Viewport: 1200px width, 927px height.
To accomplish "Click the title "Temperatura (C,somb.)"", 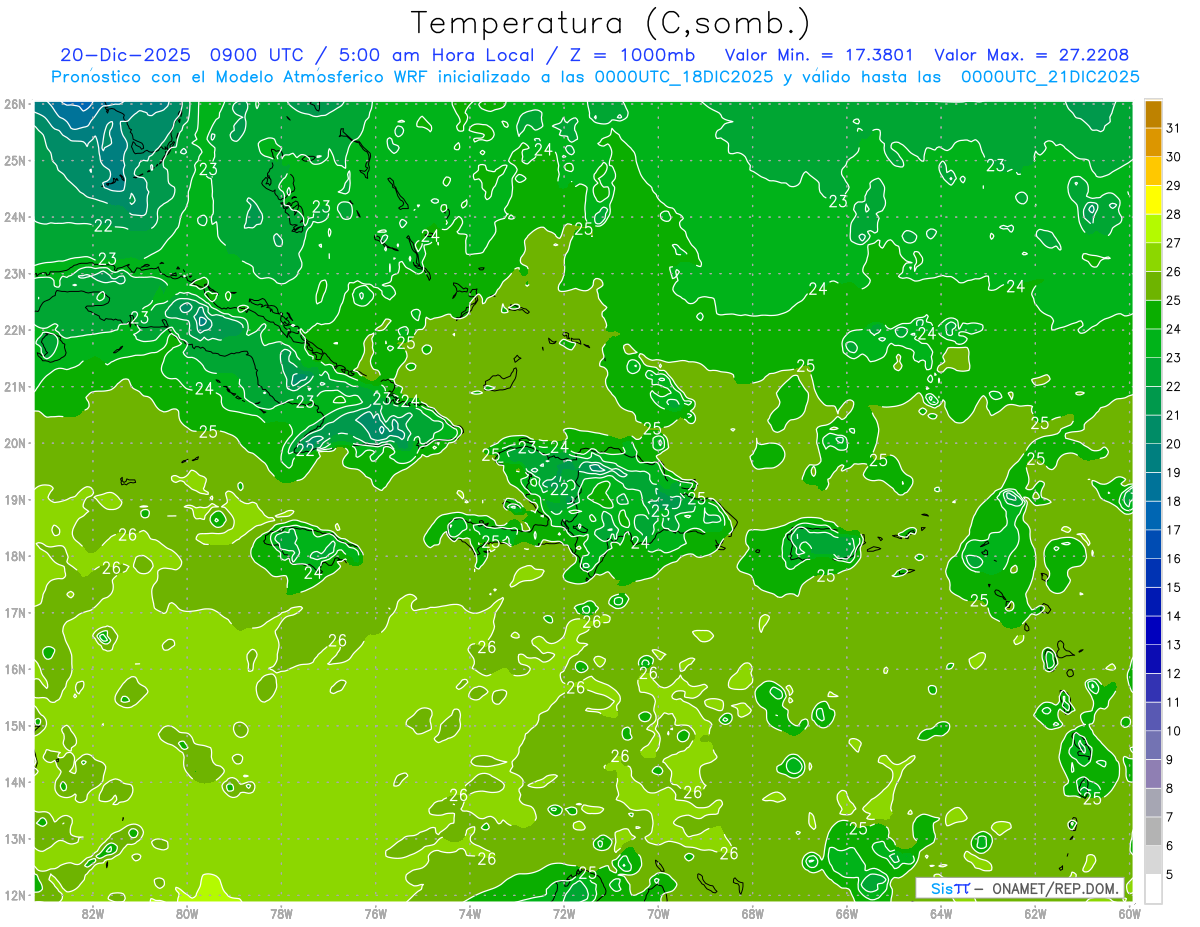I will [611, 23].
